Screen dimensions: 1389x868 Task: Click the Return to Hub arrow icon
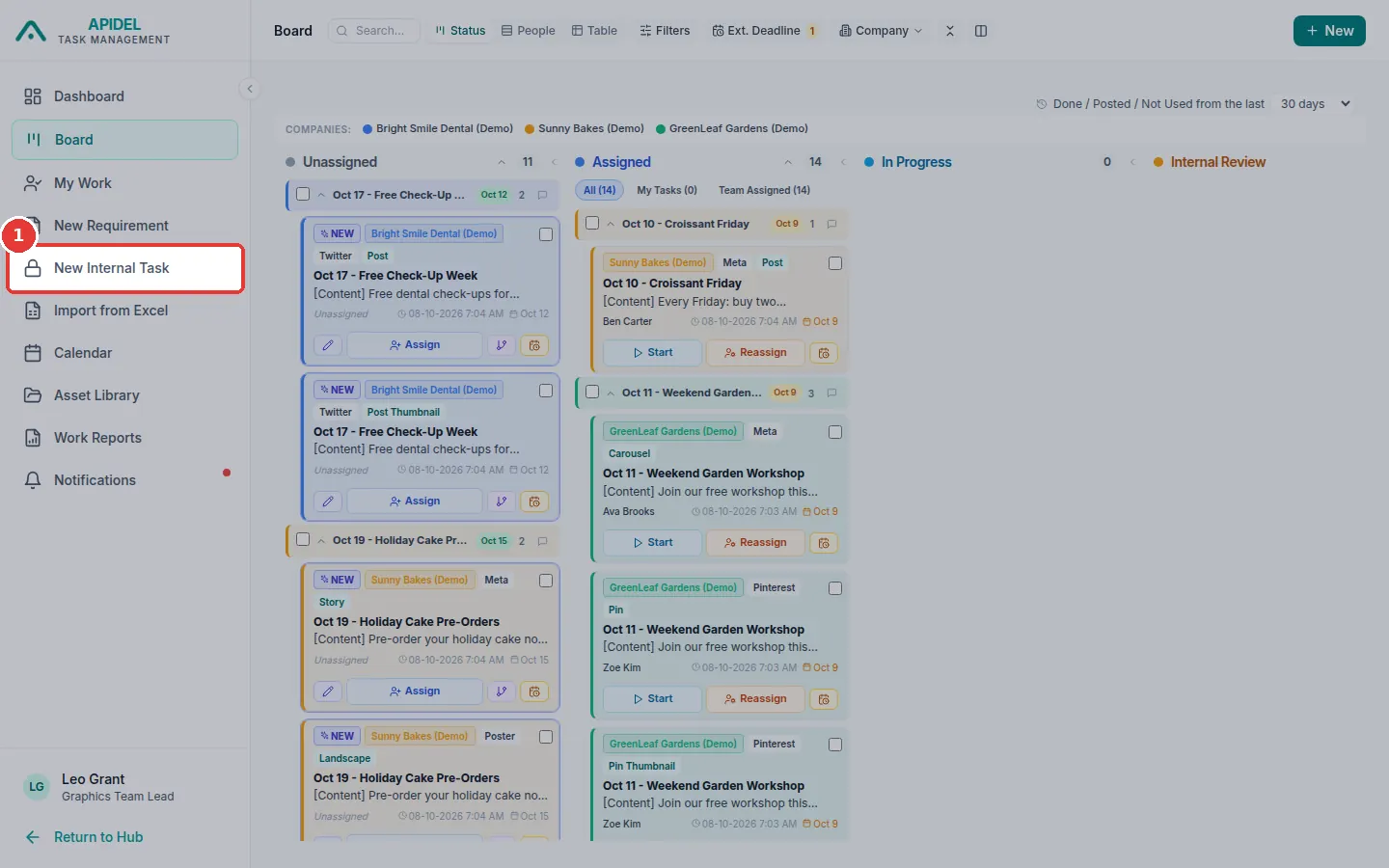[x=33, y=837]
